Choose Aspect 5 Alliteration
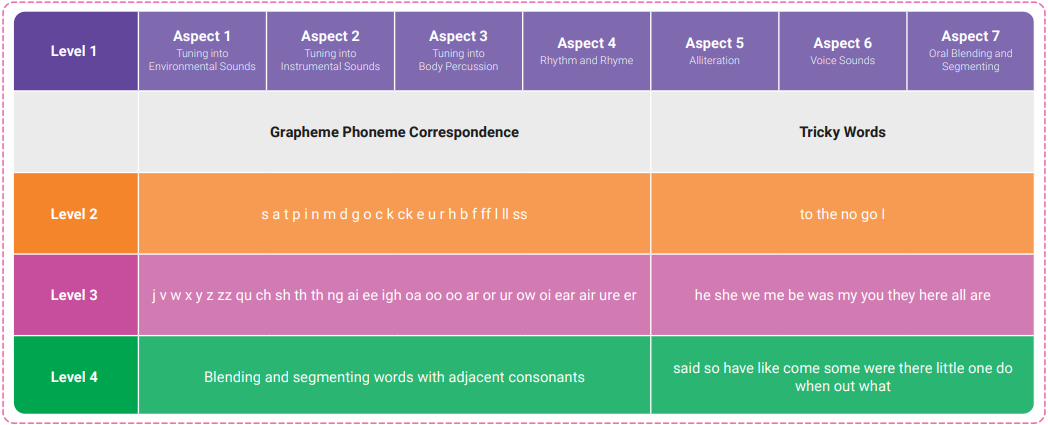This screenshot has height=425, width=1048. 714,51
